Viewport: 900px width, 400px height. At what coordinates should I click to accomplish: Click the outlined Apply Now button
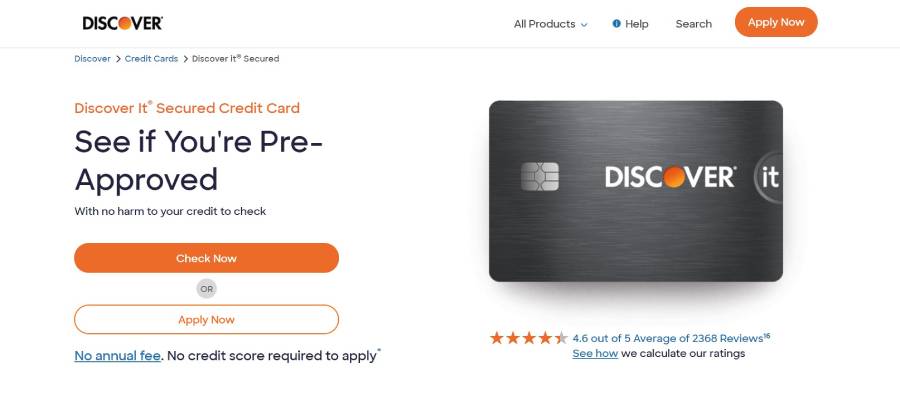tap(207, 319)
